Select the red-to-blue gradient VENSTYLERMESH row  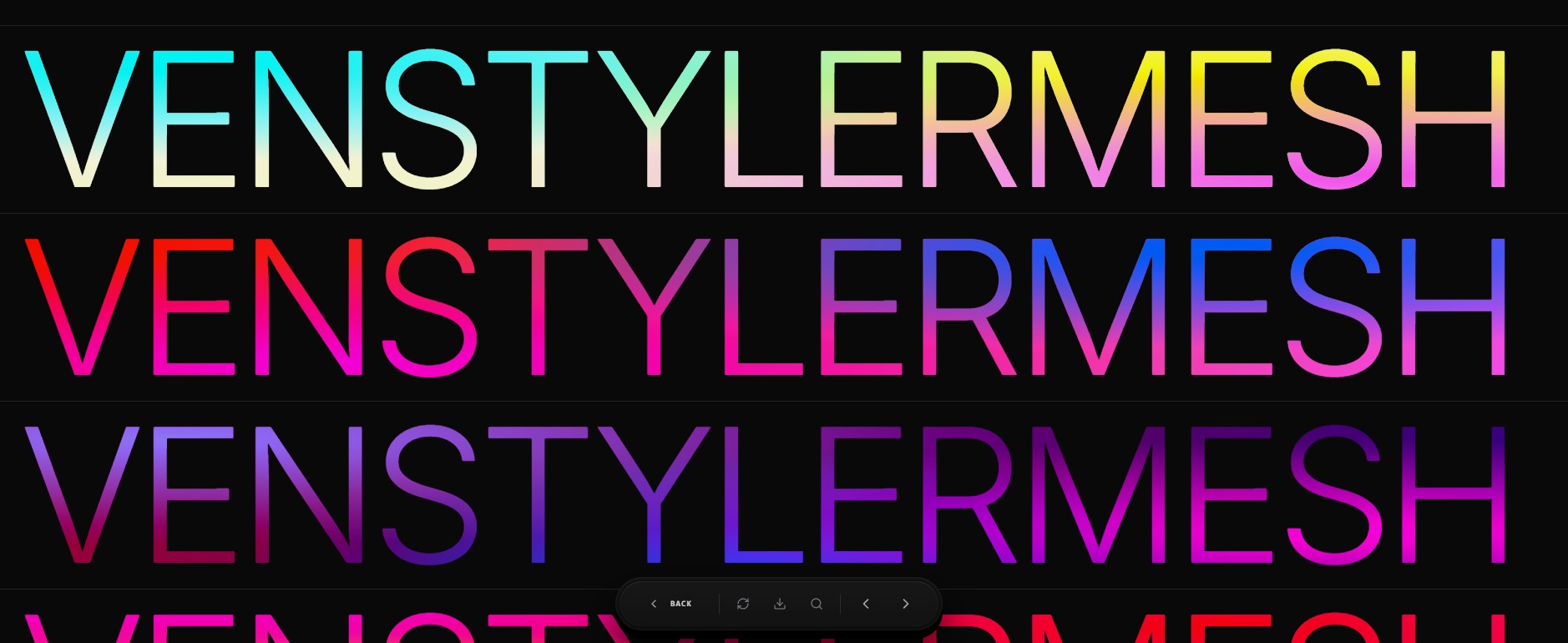coord(784,307)
